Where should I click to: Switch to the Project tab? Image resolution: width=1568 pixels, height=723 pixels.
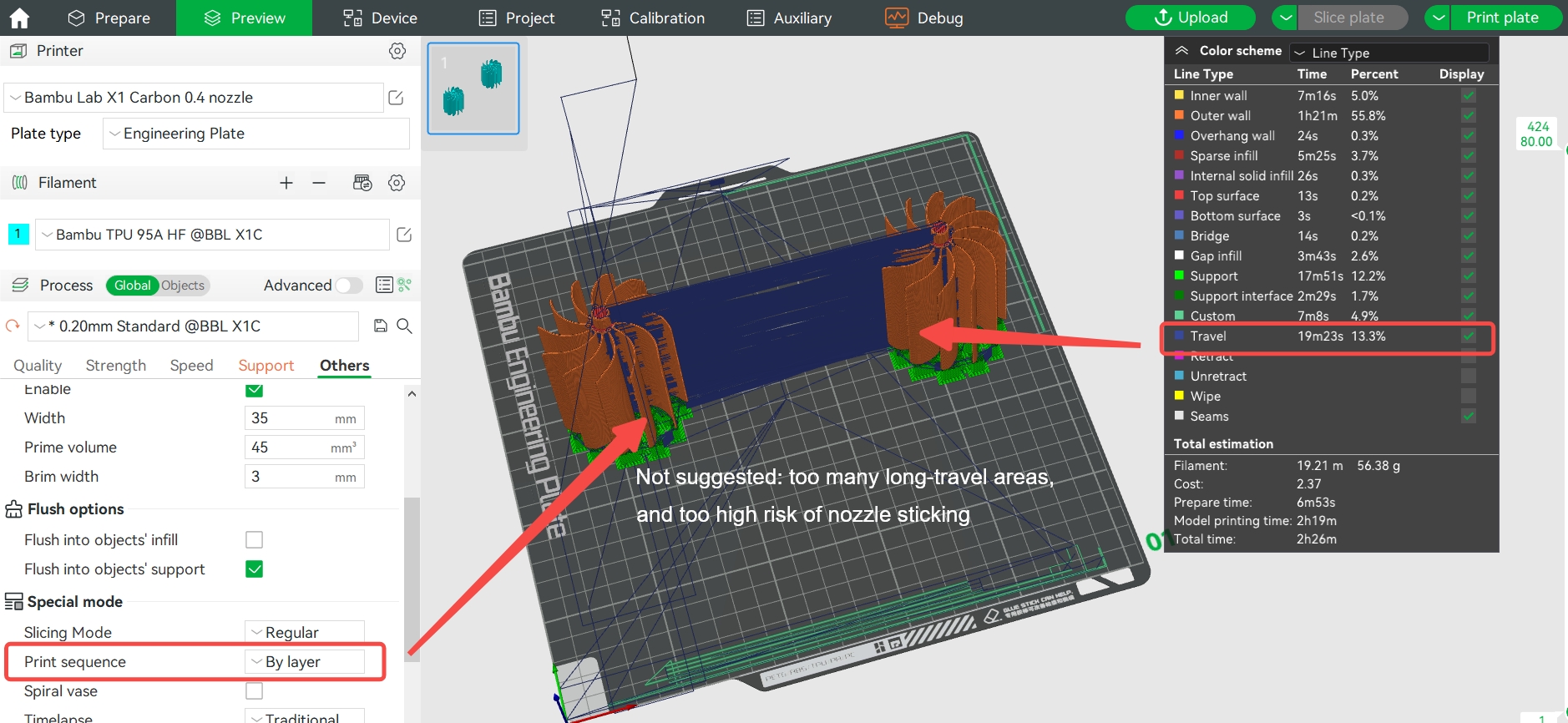(516, 18)
